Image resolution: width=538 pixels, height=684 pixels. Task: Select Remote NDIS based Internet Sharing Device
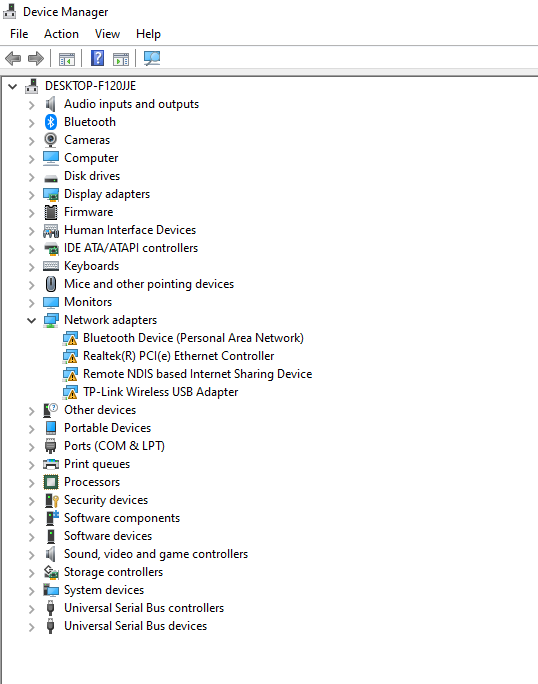[198, 374]
